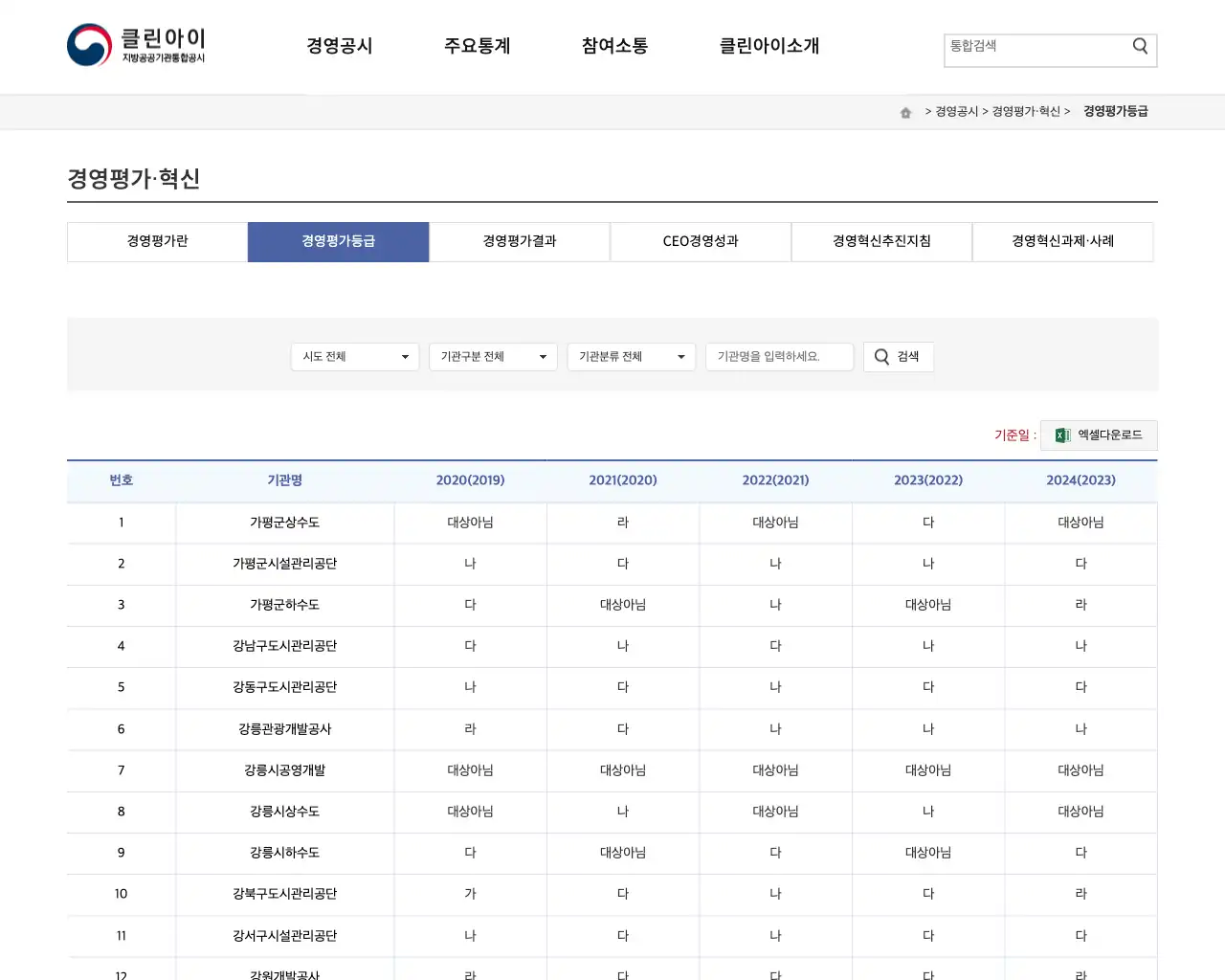Select the CEO경영성과 tab
The image size is (1225, 980).
[x=700, y=241]
